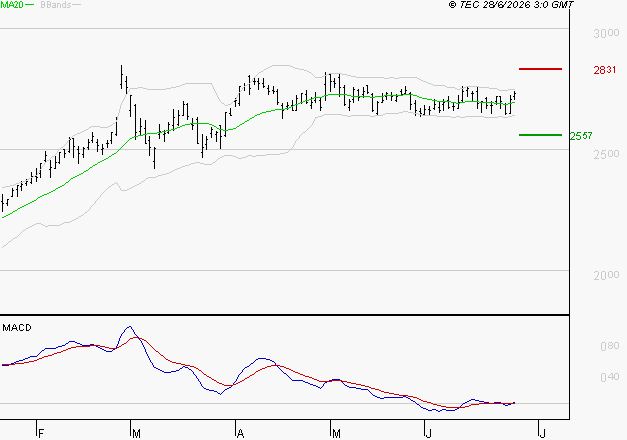Click the A month marker on timeline
The image size is (627, 440).
(x=240, y=434)
